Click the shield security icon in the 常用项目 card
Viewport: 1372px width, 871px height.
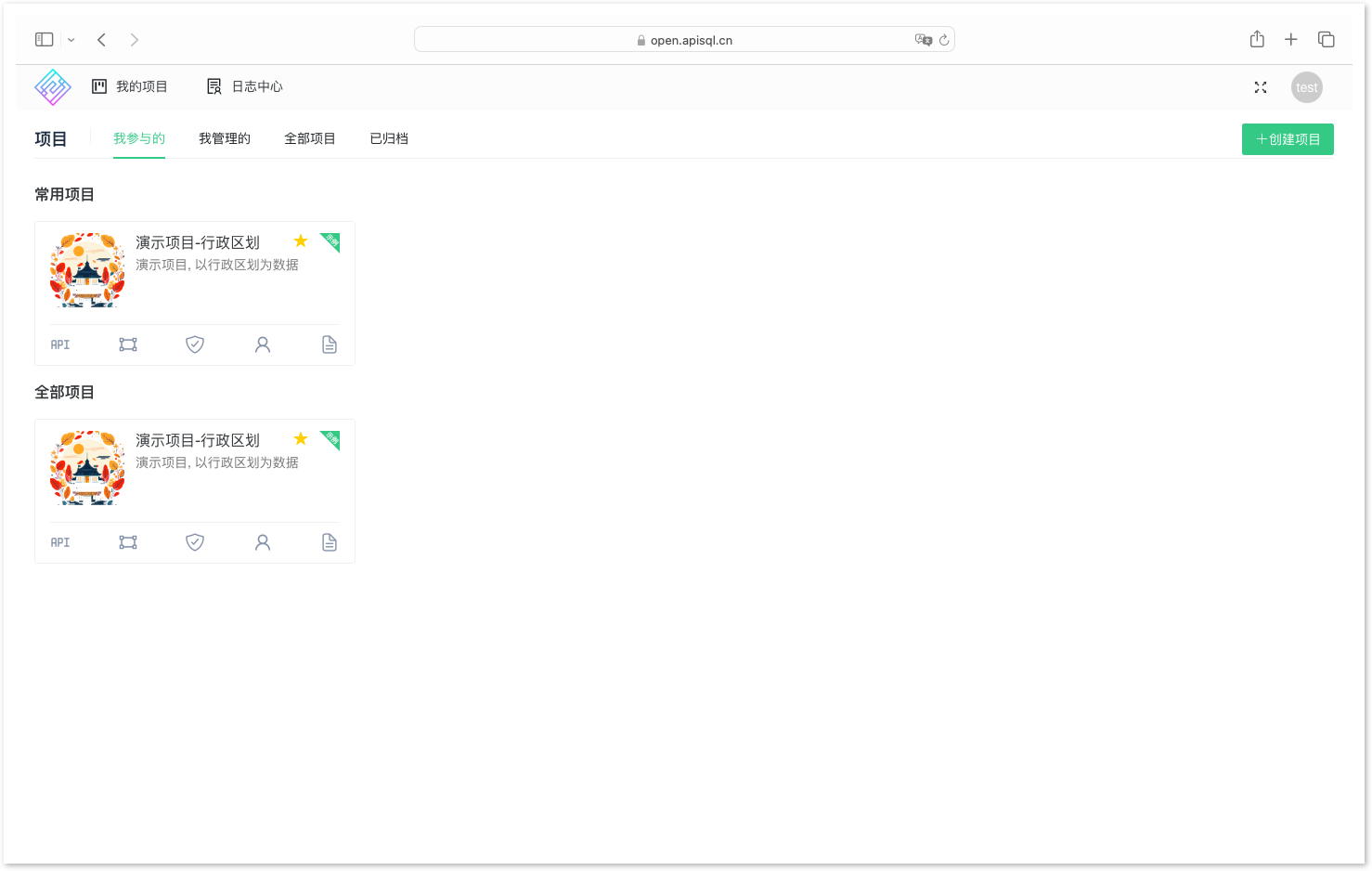(195, 344)
